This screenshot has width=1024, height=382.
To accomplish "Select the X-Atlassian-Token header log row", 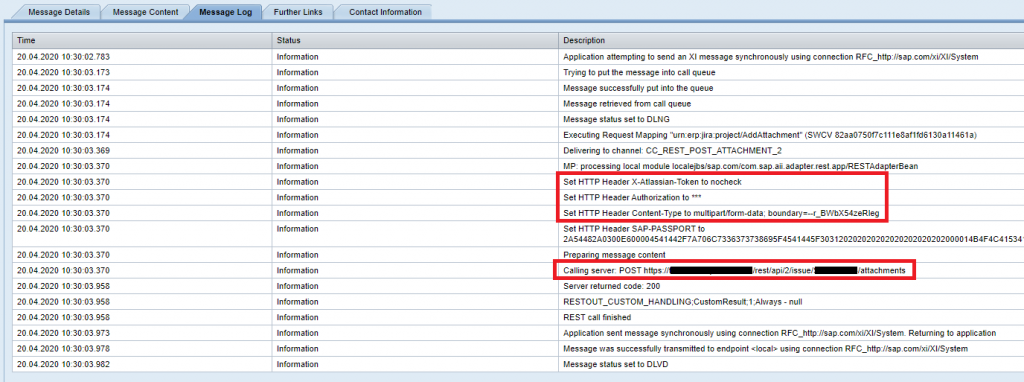I will tap(518, 182).
